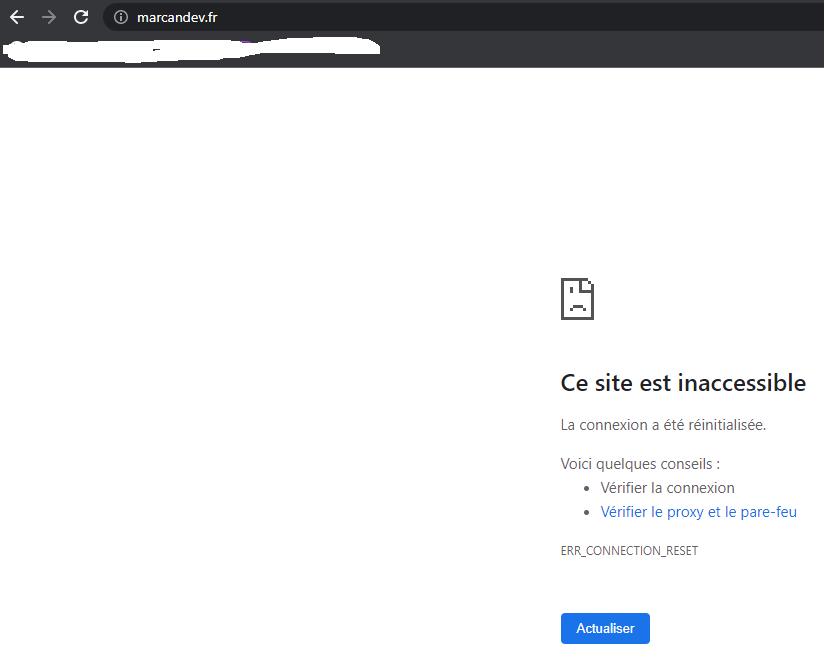Viewport: 824px width, 651px height.
Task: Open the 'Vérifier le proxy et le pare-feu' link
Action: tap(698, 512)
